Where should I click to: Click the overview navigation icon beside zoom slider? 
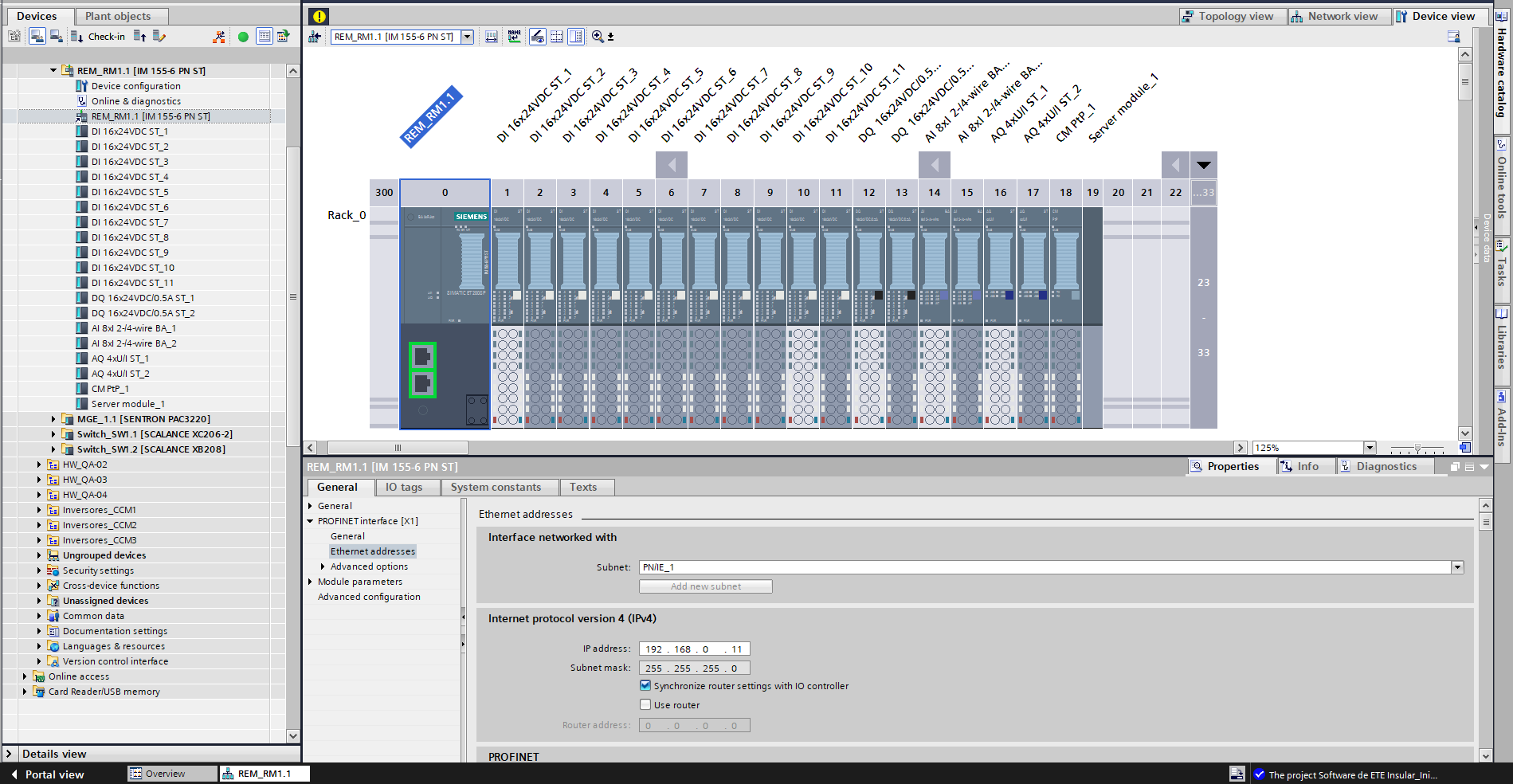click(1464, 448)
